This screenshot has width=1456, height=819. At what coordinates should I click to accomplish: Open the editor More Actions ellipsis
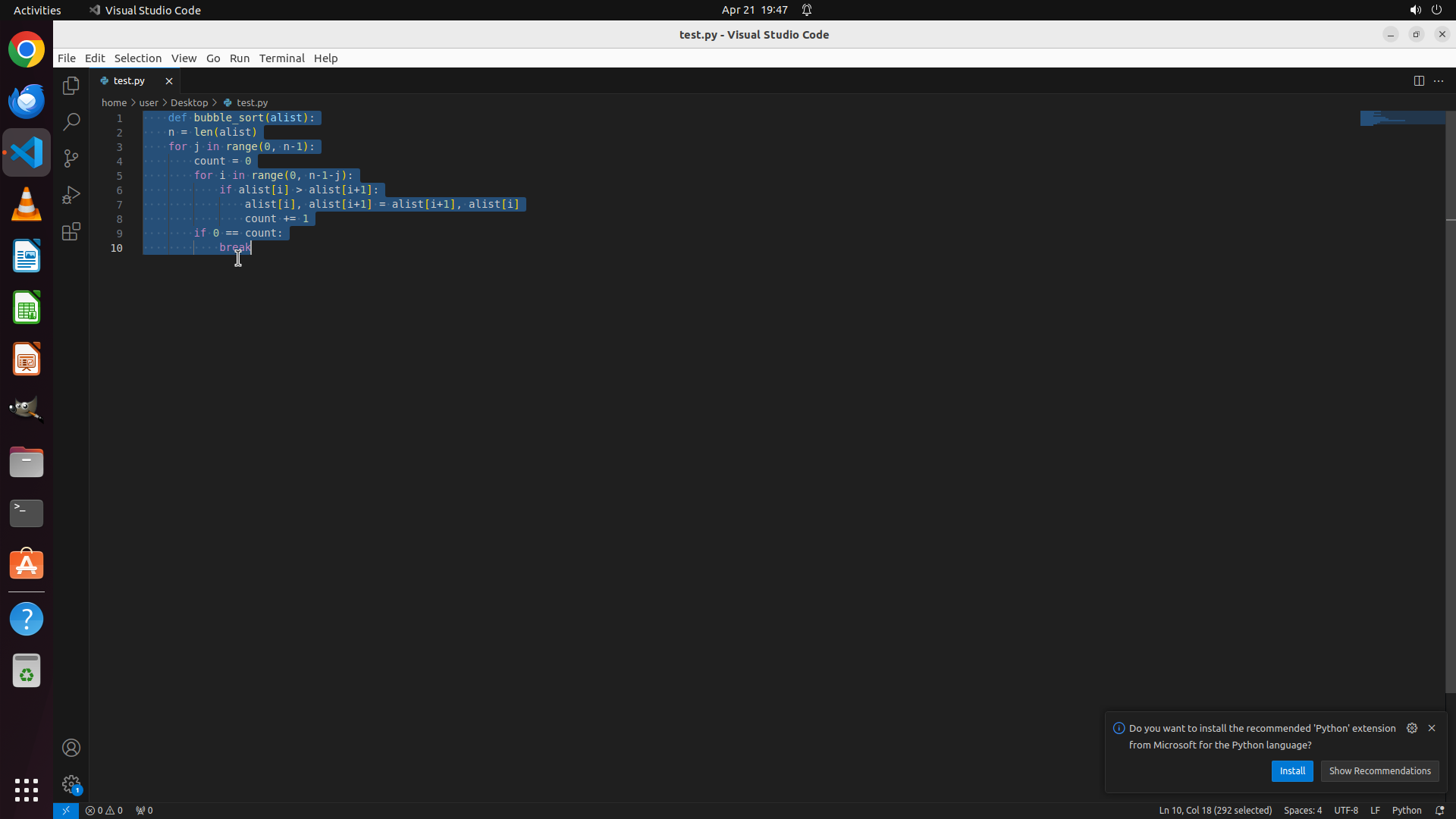click(1439, 81)
